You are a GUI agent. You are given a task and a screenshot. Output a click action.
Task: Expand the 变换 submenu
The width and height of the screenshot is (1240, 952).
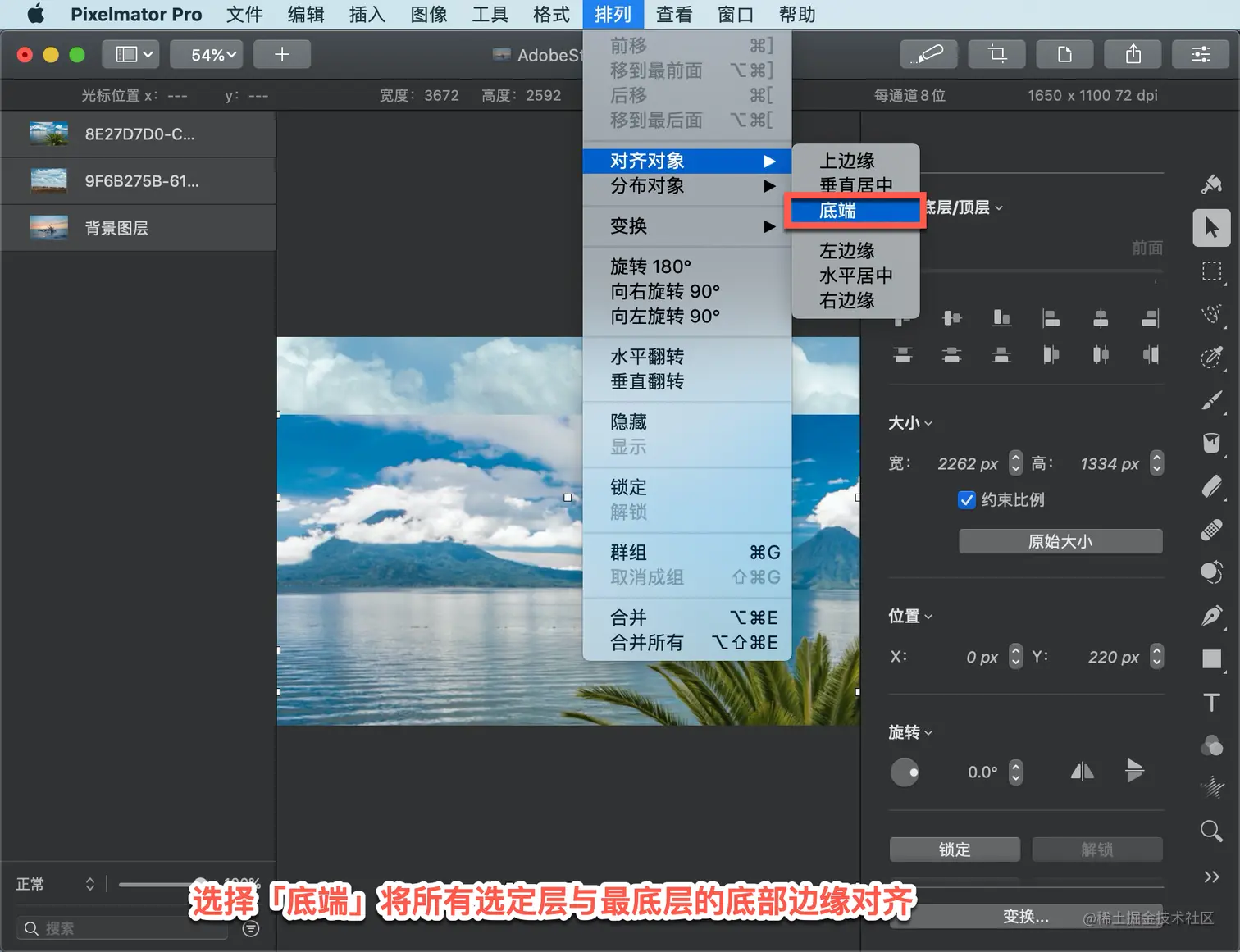(687, 226)
